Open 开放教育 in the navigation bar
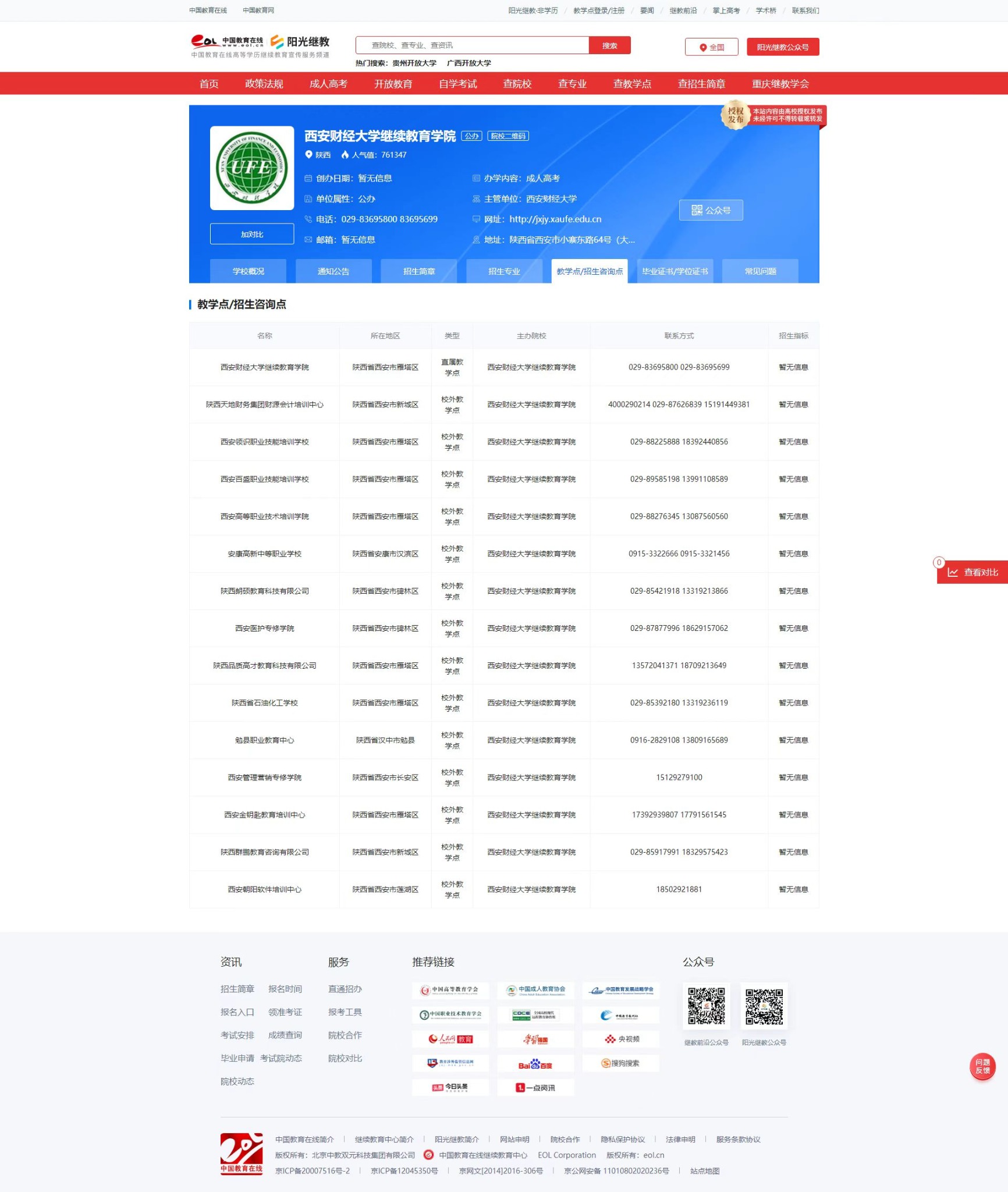The width and height of the screenshot is (1008, 1192). [x=393, y=84]
